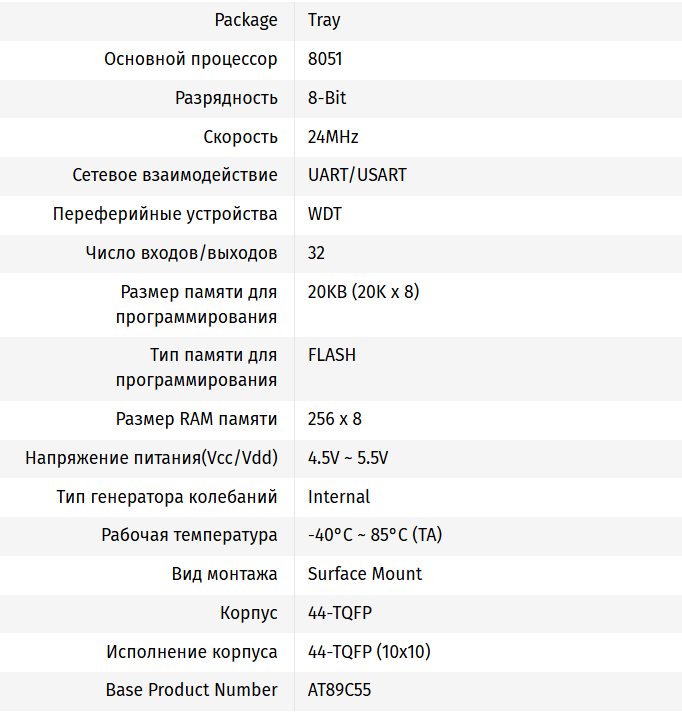The height and width of the screenshot is (726, 682).
Task: Click the Корпус label
Action: 249,613
